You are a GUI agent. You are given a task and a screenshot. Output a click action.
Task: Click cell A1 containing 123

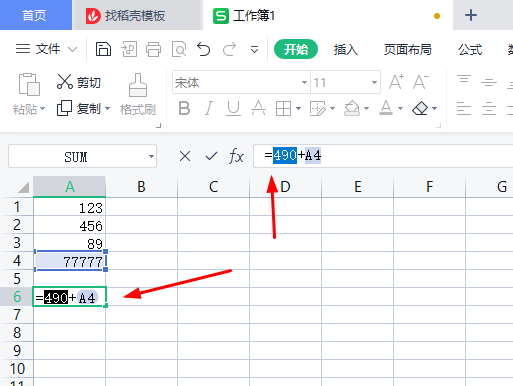69,207
